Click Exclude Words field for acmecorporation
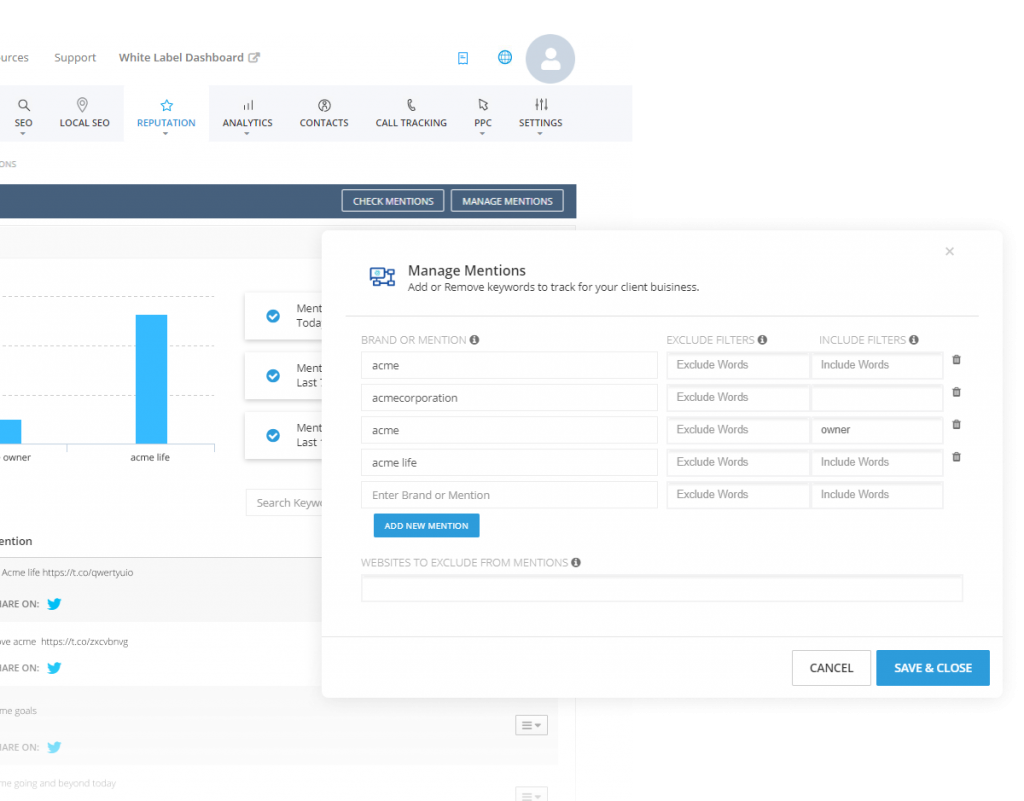 [738, 398]
